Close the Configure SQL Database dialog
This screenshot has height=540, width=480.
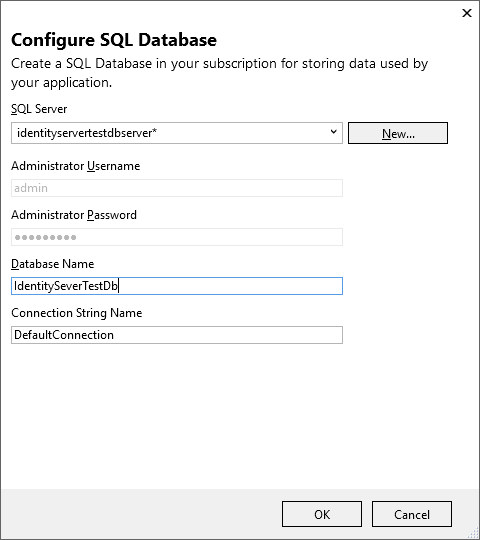tap(467, 13)
